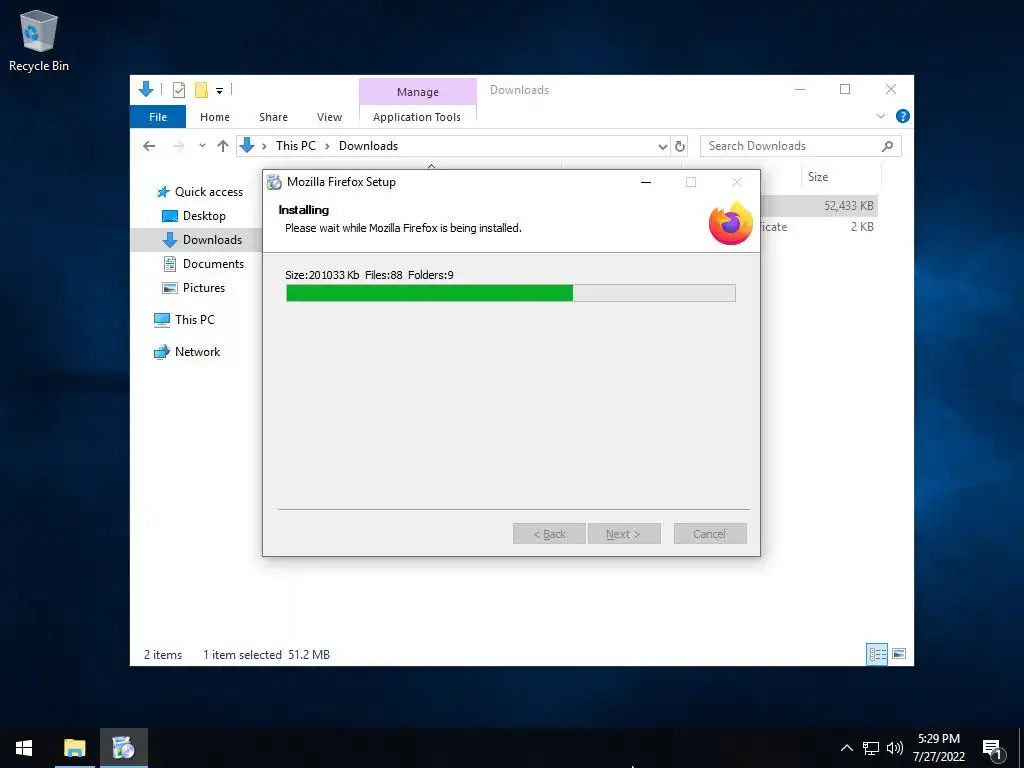
Task: Minimize the Mozilla Firefox Setup window
Action: click(x=646, y=182)
